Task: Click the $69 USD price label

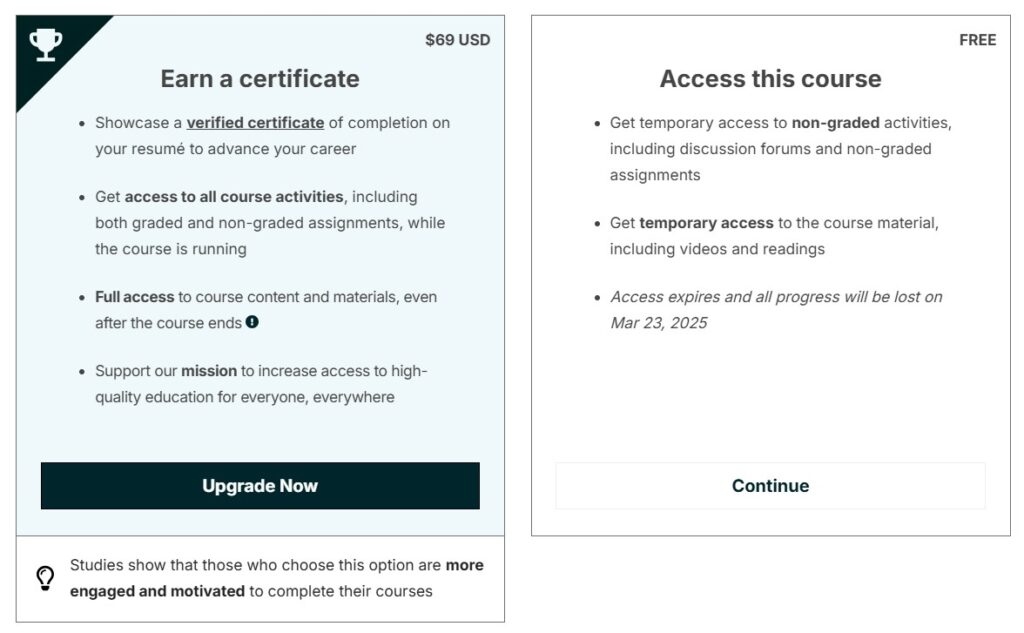Action: pos(458,41)
